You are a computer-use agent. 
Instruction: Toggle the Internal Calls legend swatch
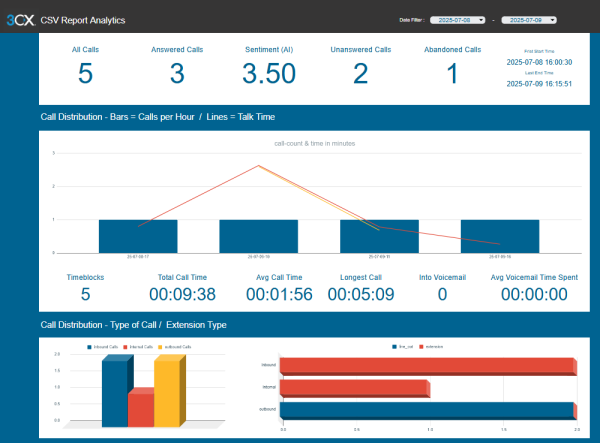click(x=125, y=347)
